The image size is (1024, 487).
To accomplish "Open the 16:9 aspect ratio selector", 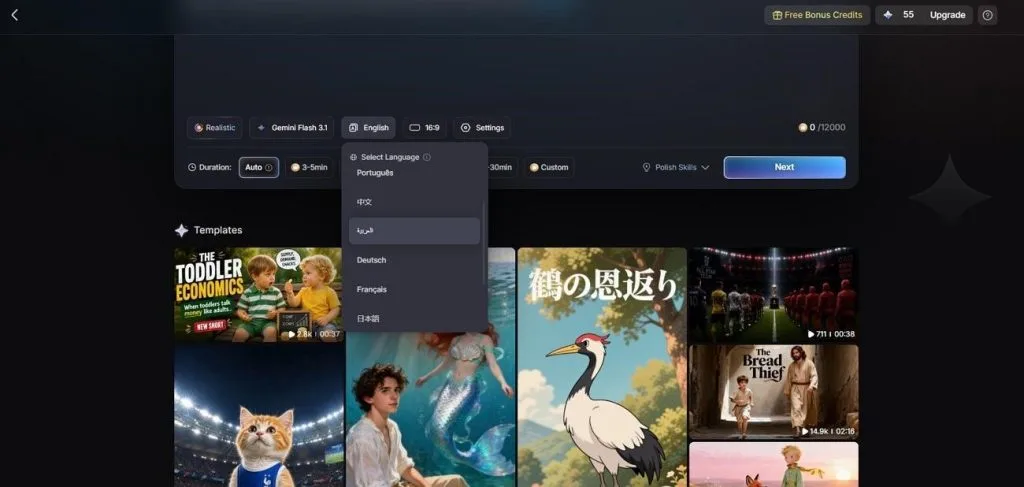I will tap(424, 128).
